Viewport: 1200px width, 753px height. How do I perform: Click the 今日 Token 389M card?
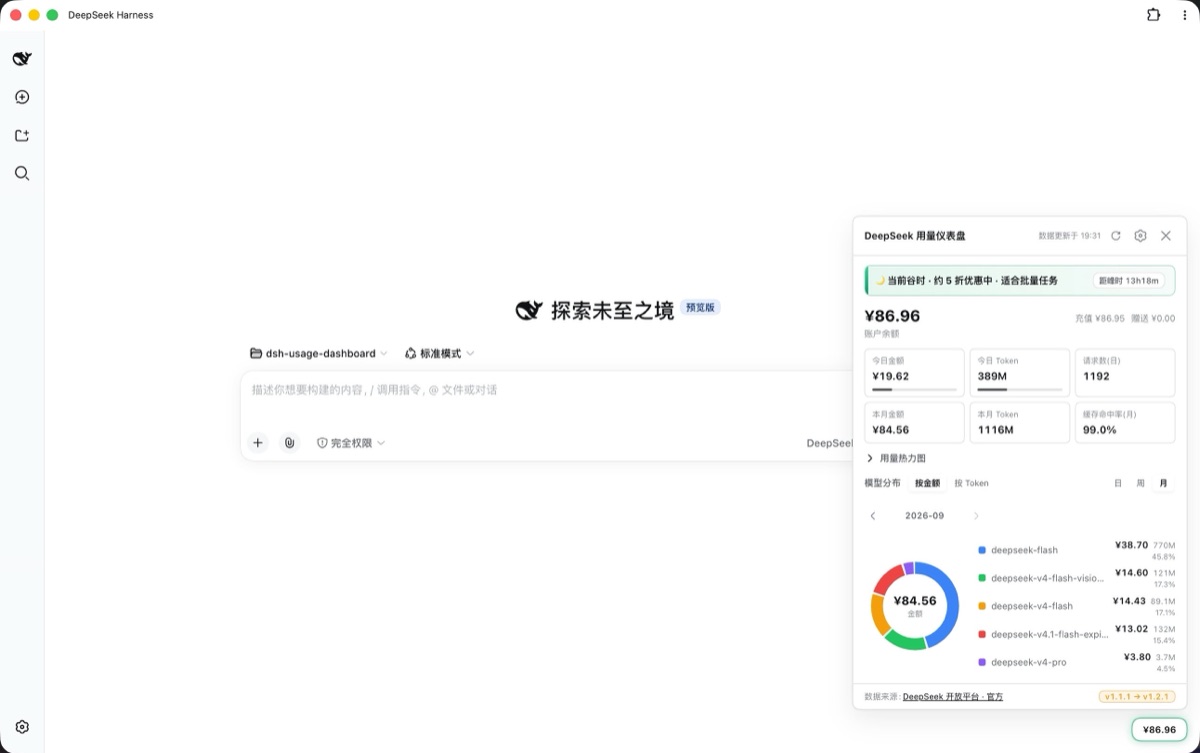1019,372
